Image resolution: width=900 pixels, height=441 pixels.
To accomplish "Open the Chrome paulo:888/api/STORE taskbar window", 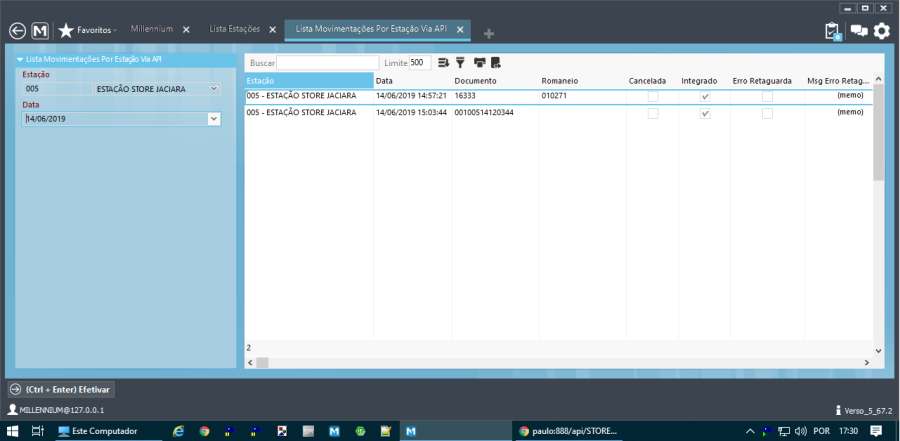I will pos(568,431).
